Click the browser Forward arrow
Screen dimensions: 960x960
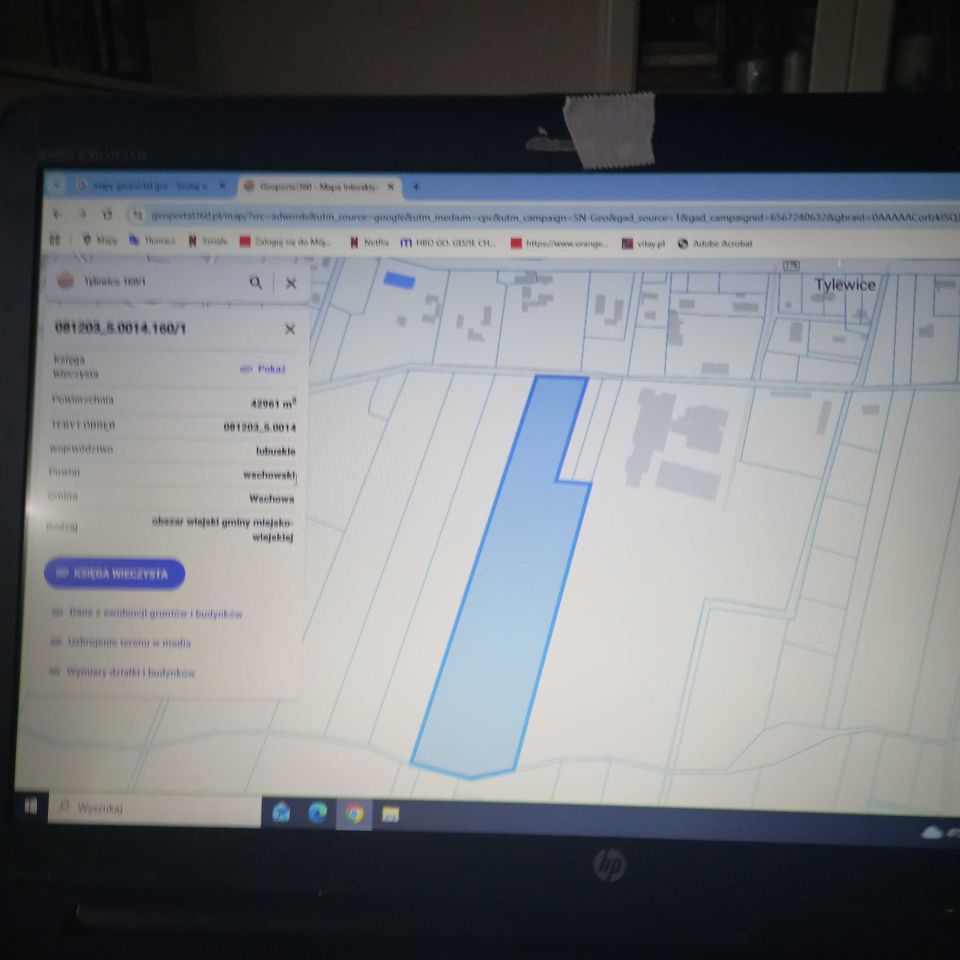[82, 214]
